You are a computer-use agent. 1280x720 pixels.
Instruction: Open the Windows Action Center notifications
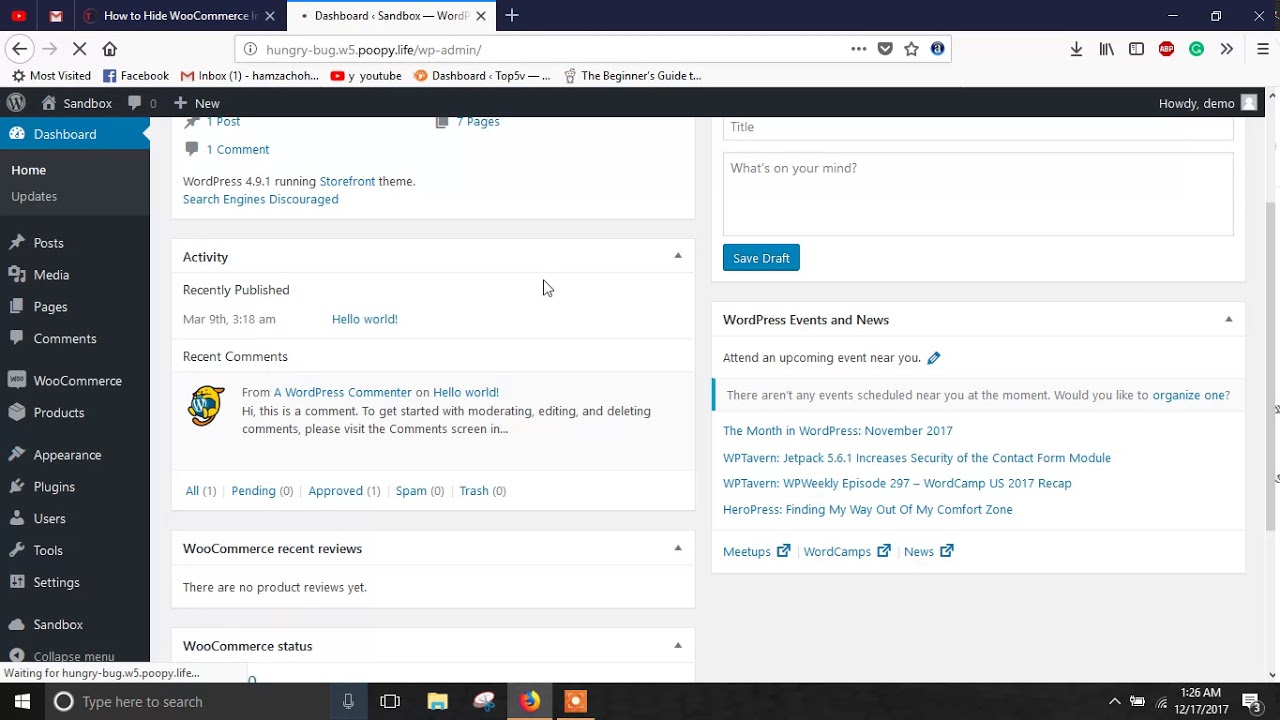pyautogui.click(x=1250, y=701)
